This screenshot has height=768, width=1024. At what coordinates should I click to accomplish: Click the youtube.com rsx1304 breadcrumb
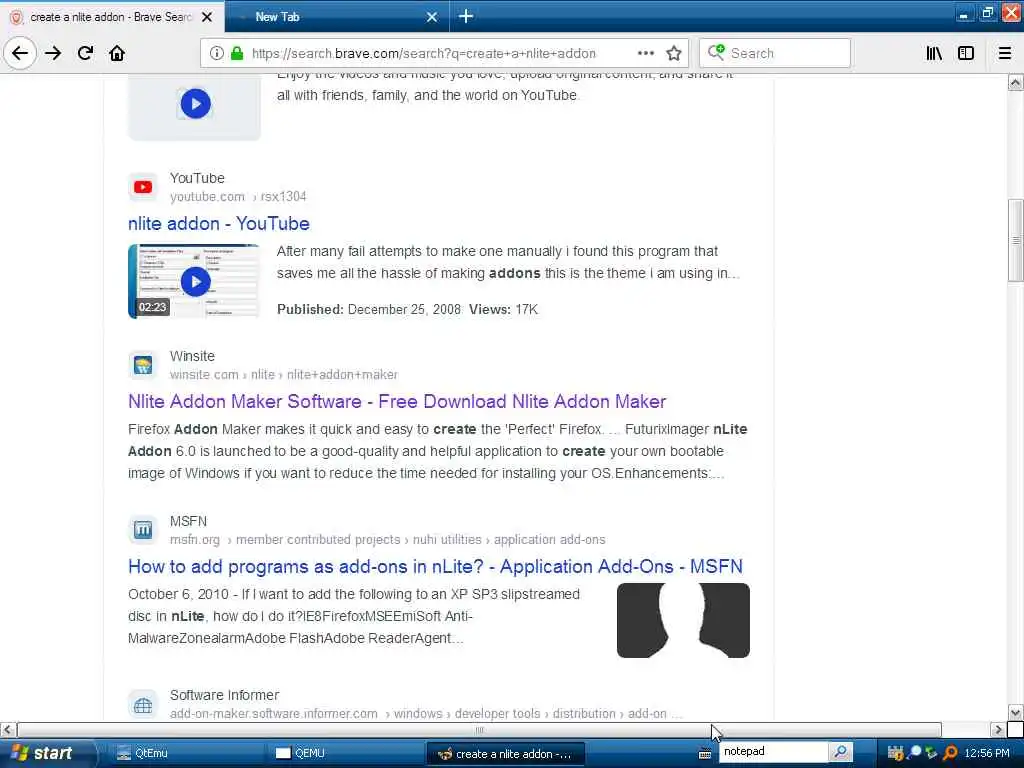click(x=238, y=197)
